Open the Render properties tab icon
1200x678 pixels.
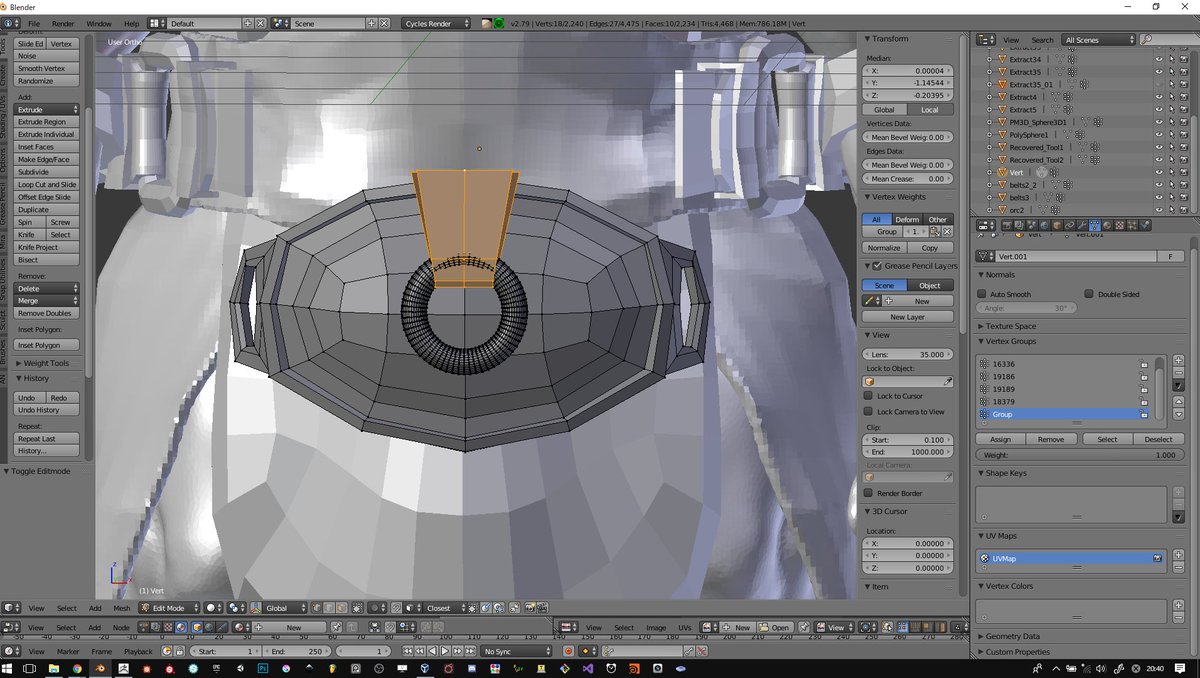(1007, 225)
